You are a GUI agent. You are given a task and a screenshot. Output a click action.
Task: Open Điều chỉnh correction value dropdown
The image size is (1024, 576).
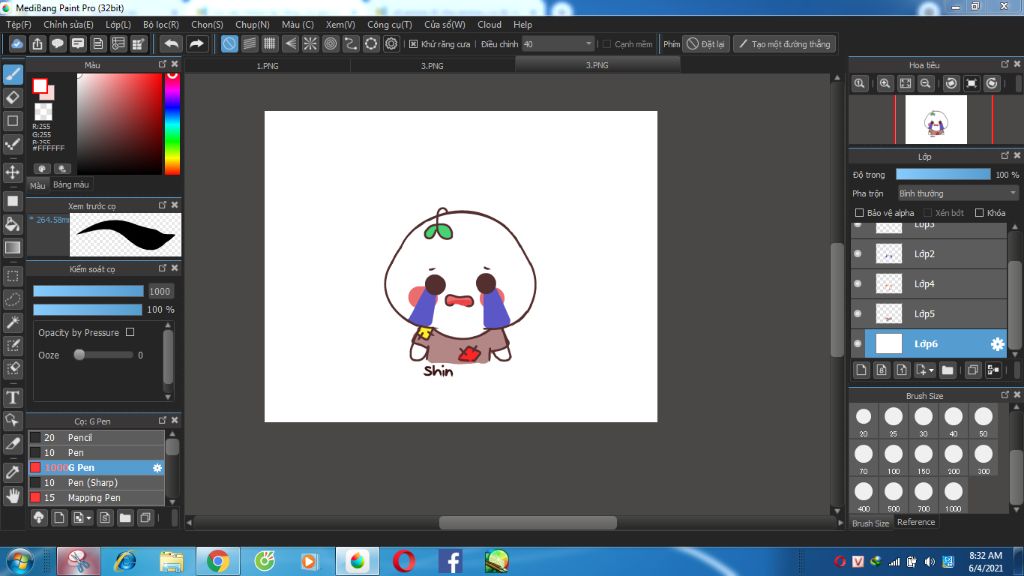click(x=558, y=44)
